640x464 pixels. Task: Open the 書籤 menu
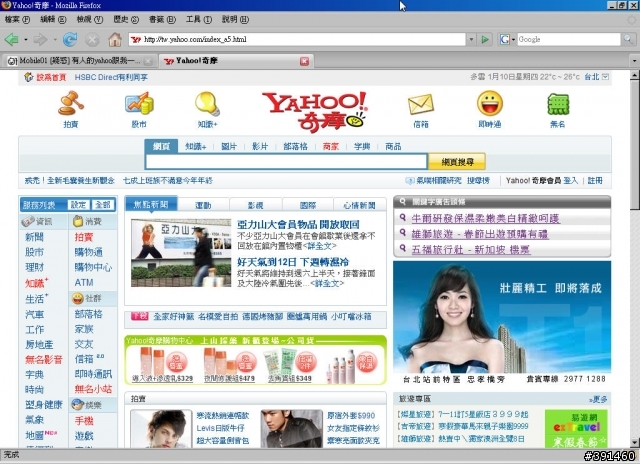click(x=162, y=19)
